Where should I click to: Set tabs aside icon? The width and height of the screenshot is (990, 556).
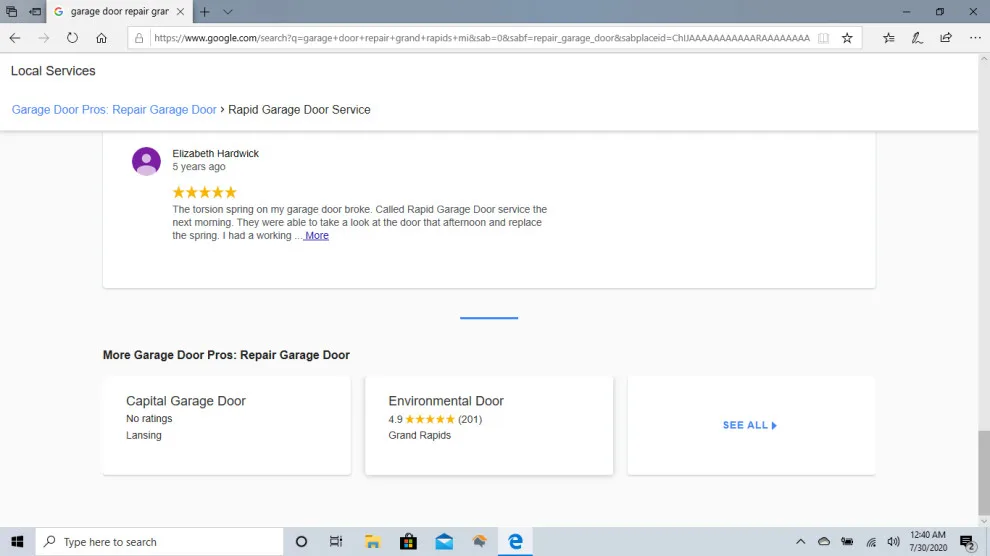click(35, 11)
